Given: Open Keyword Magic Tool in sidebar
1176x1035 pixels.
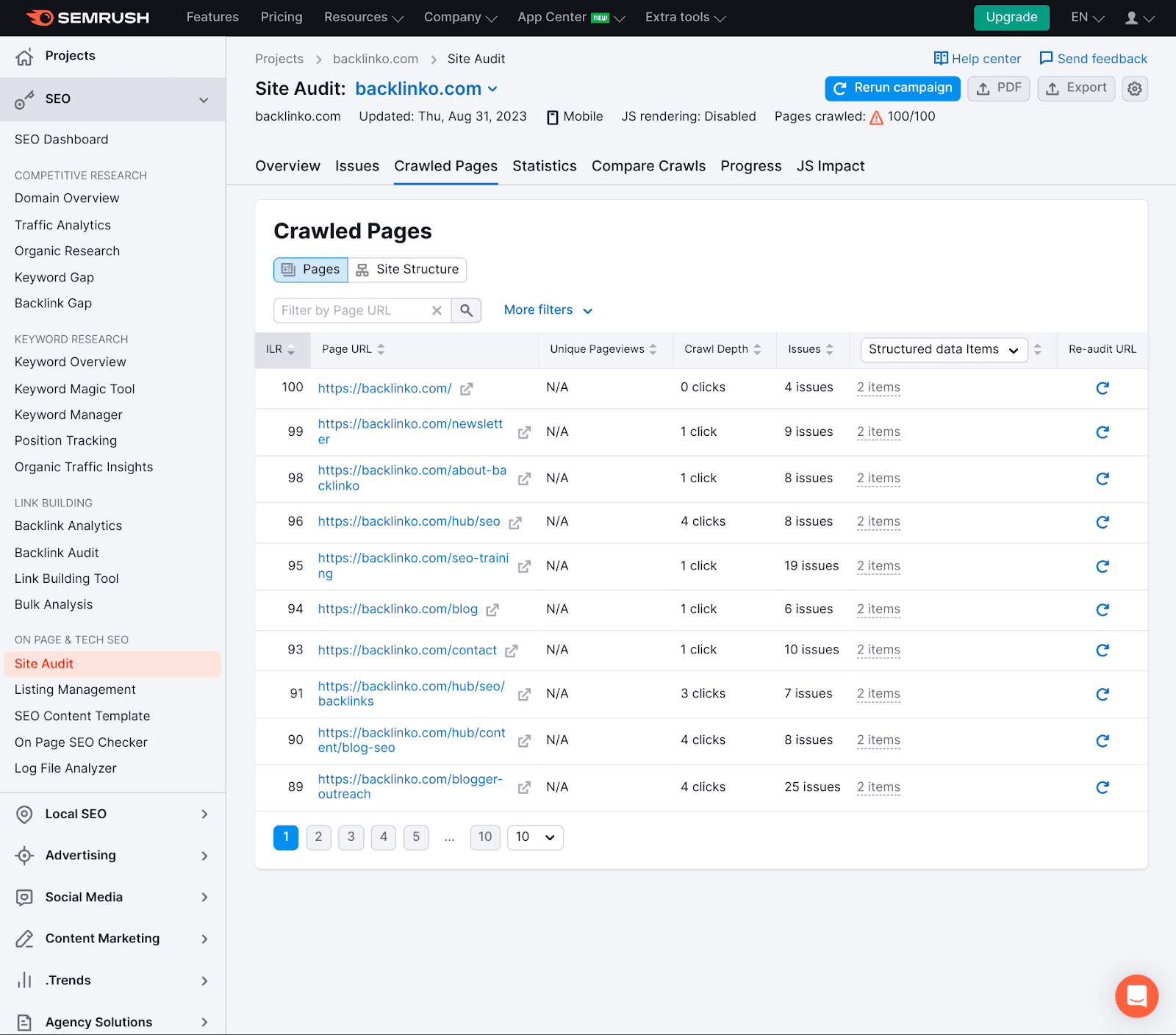Looking at the screenshot, I should (75, 390).
